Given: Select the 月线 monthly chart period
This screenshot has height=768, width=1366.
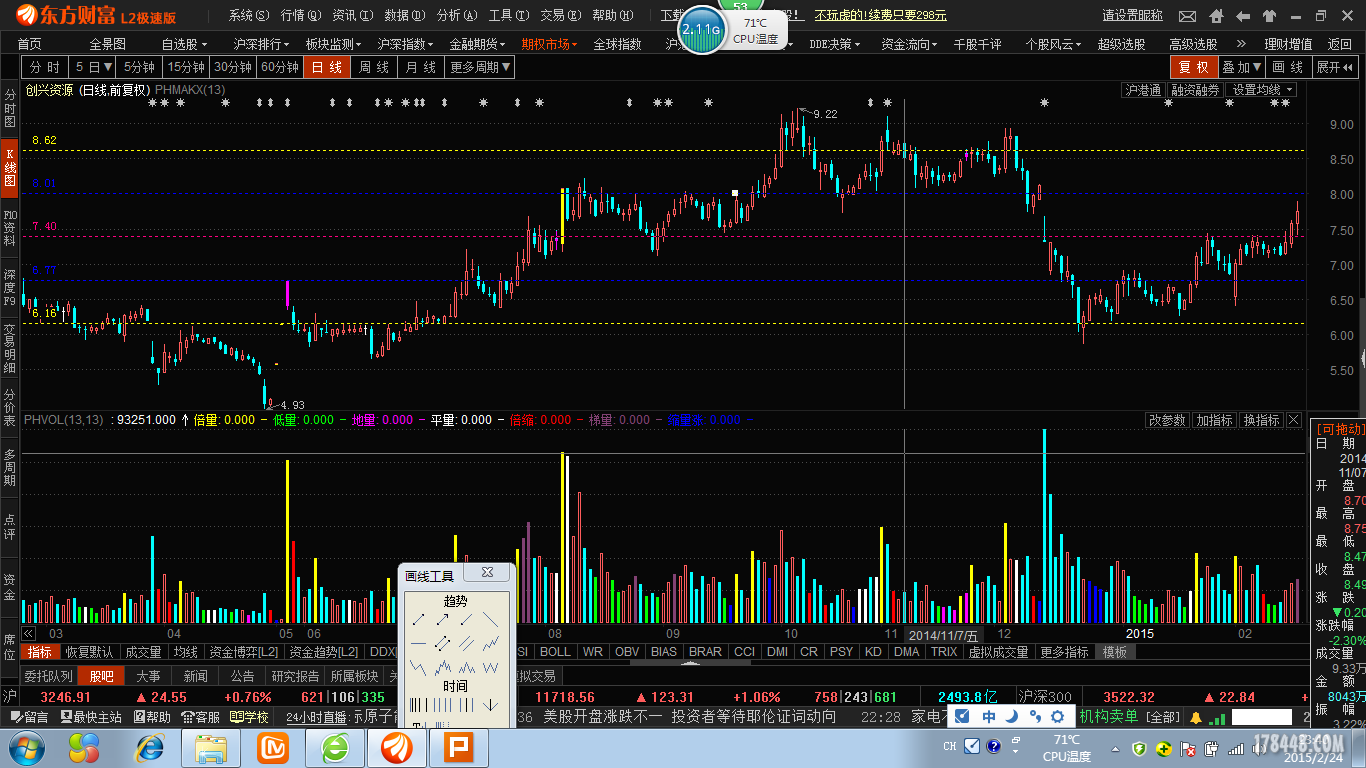Looking at the screenshot, I should click(x=421, y=67).
